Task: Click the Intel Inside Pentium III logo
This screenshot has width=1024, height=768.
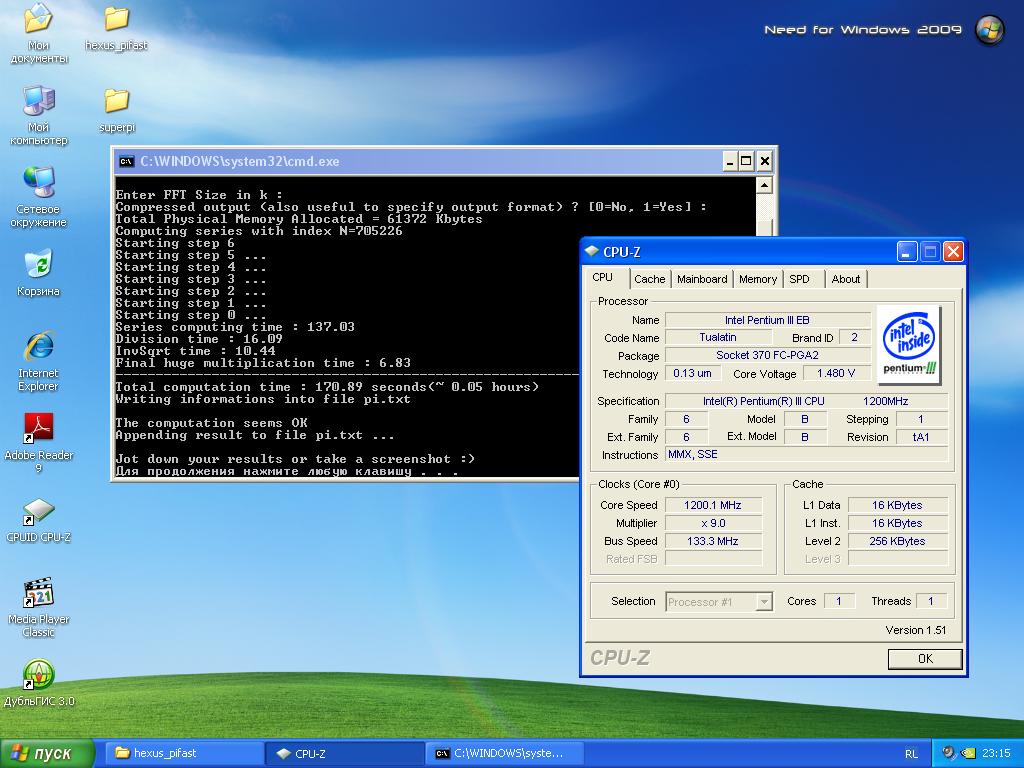Action: click(909, 345)
